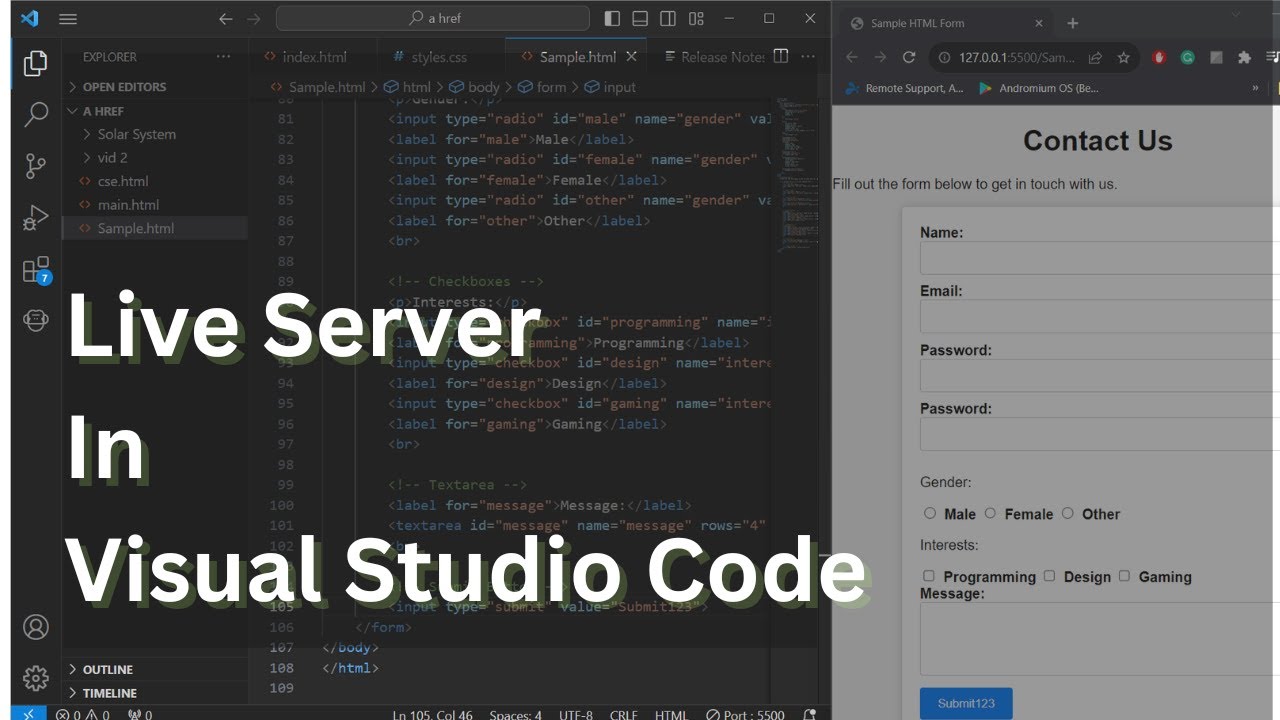Bookmark this page with the star icon
Viewport: 1280px width, 720px height.
click(1123, 58)
